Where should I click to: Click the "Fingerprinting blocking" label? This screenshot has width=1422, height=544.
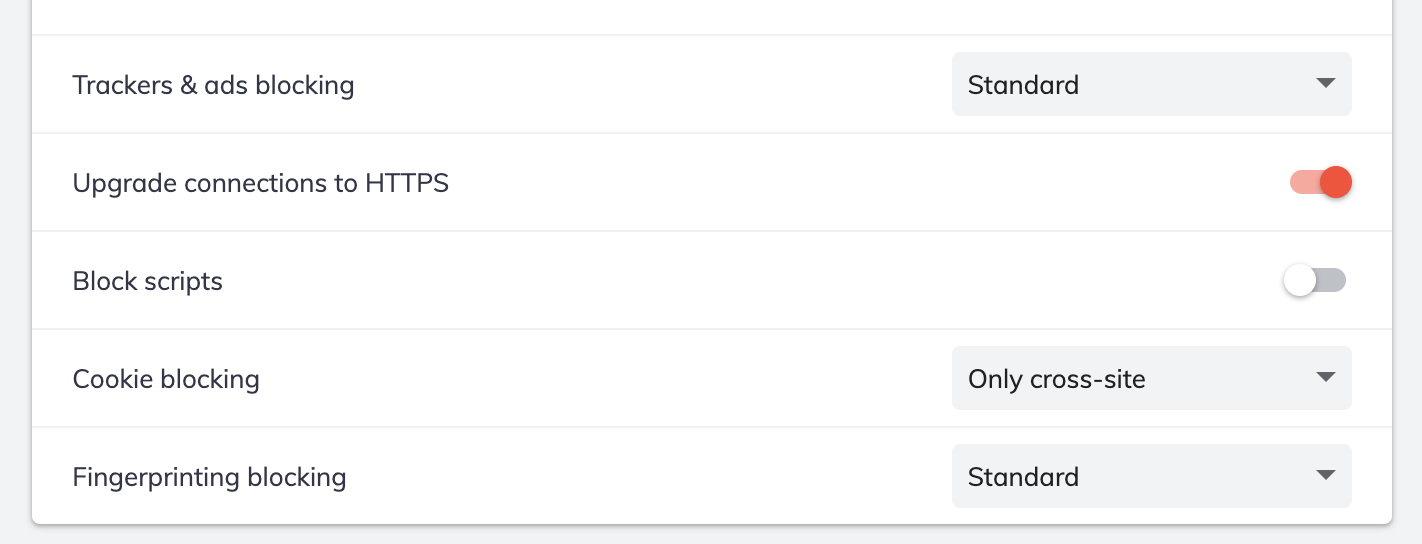click(x=209, y=477)
